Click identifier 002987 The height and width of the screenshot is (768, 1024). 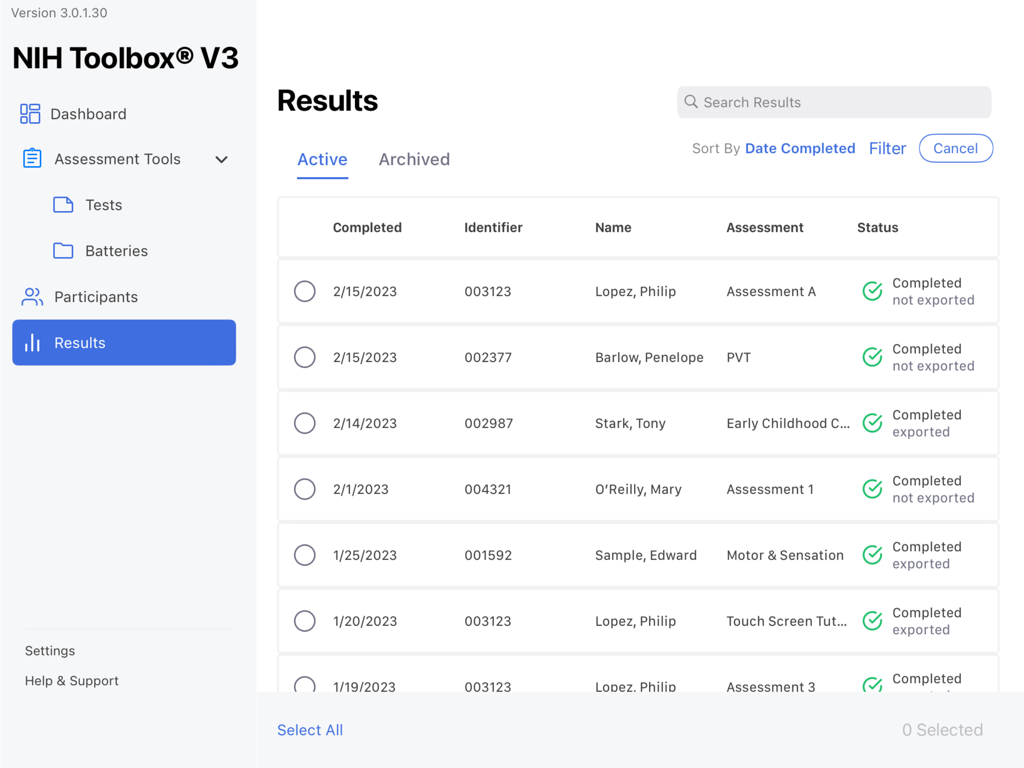point(488,423)
